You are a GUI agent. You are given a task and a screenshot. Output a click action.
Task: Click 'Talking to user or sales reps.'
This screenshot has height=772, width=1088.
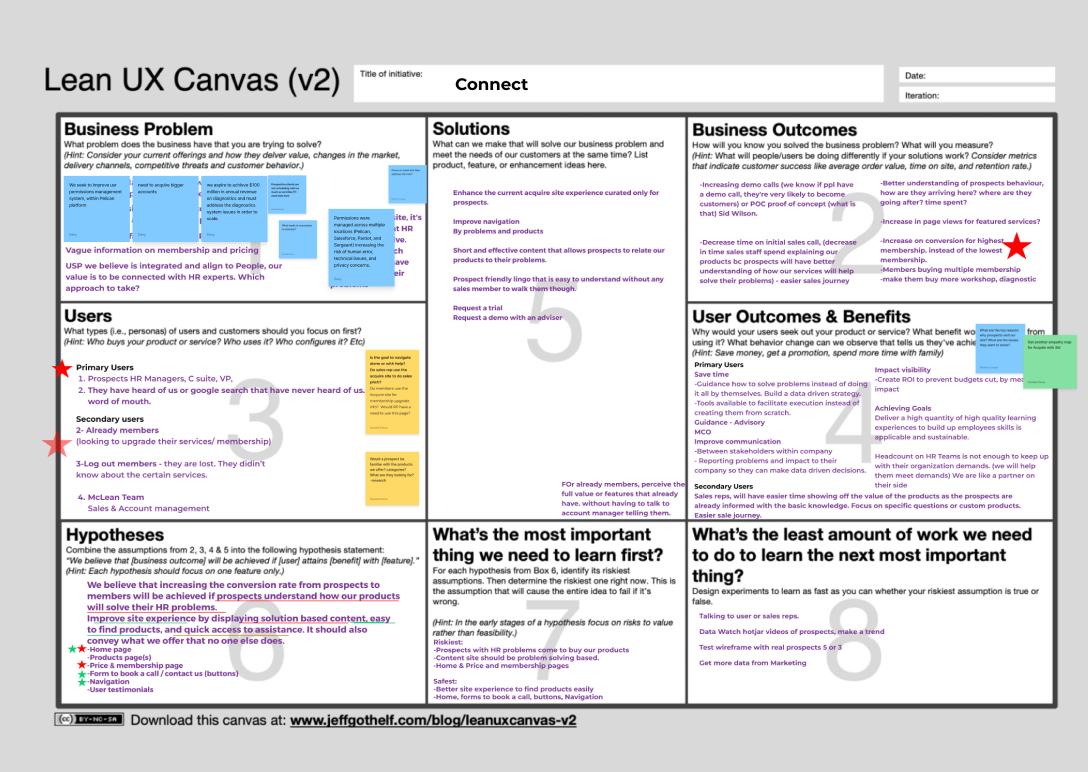click(x=749, y=616)
